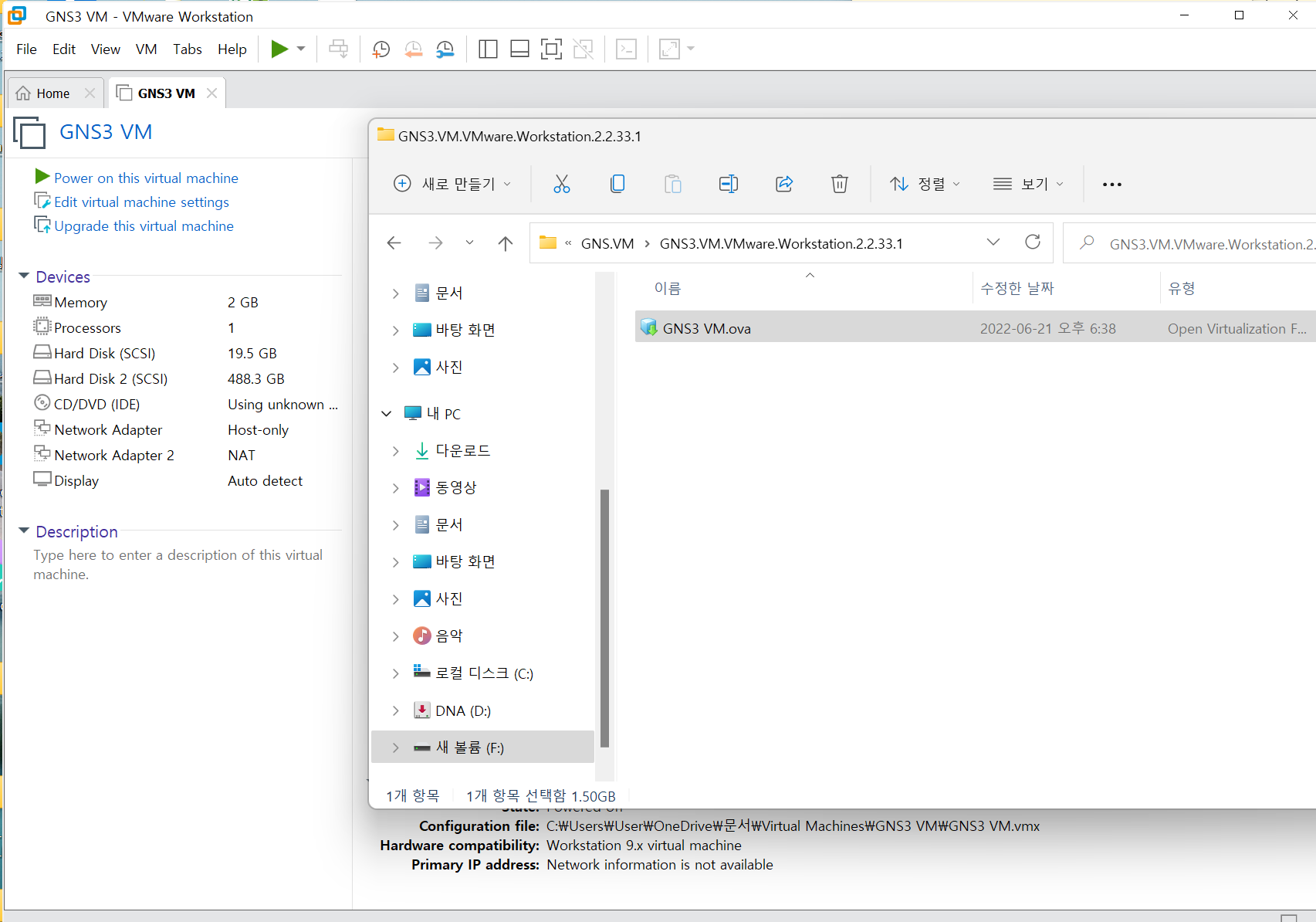
Task: Open the View menu
Action: click(x=106, y=49)
